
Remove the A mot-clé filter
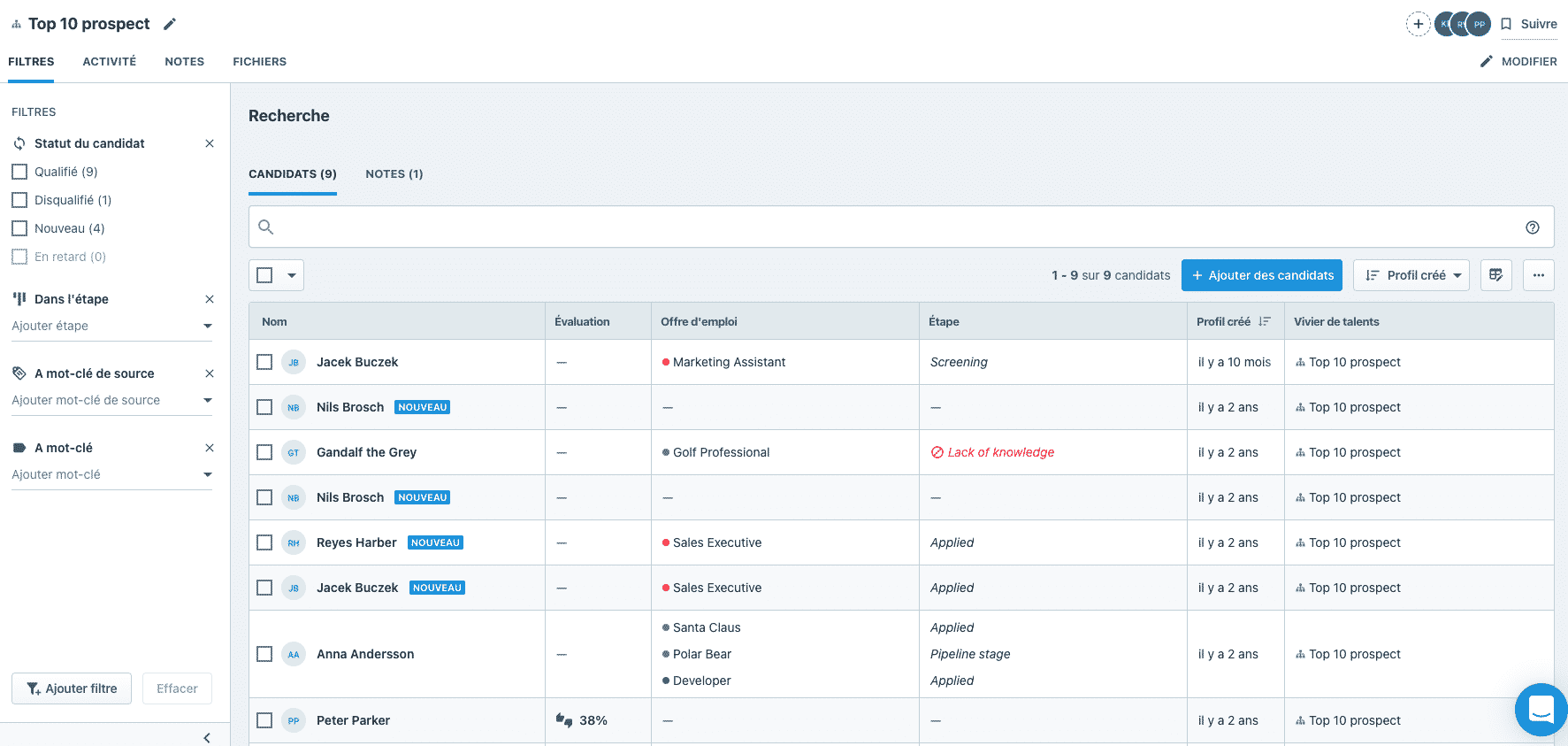pos(210,448)
